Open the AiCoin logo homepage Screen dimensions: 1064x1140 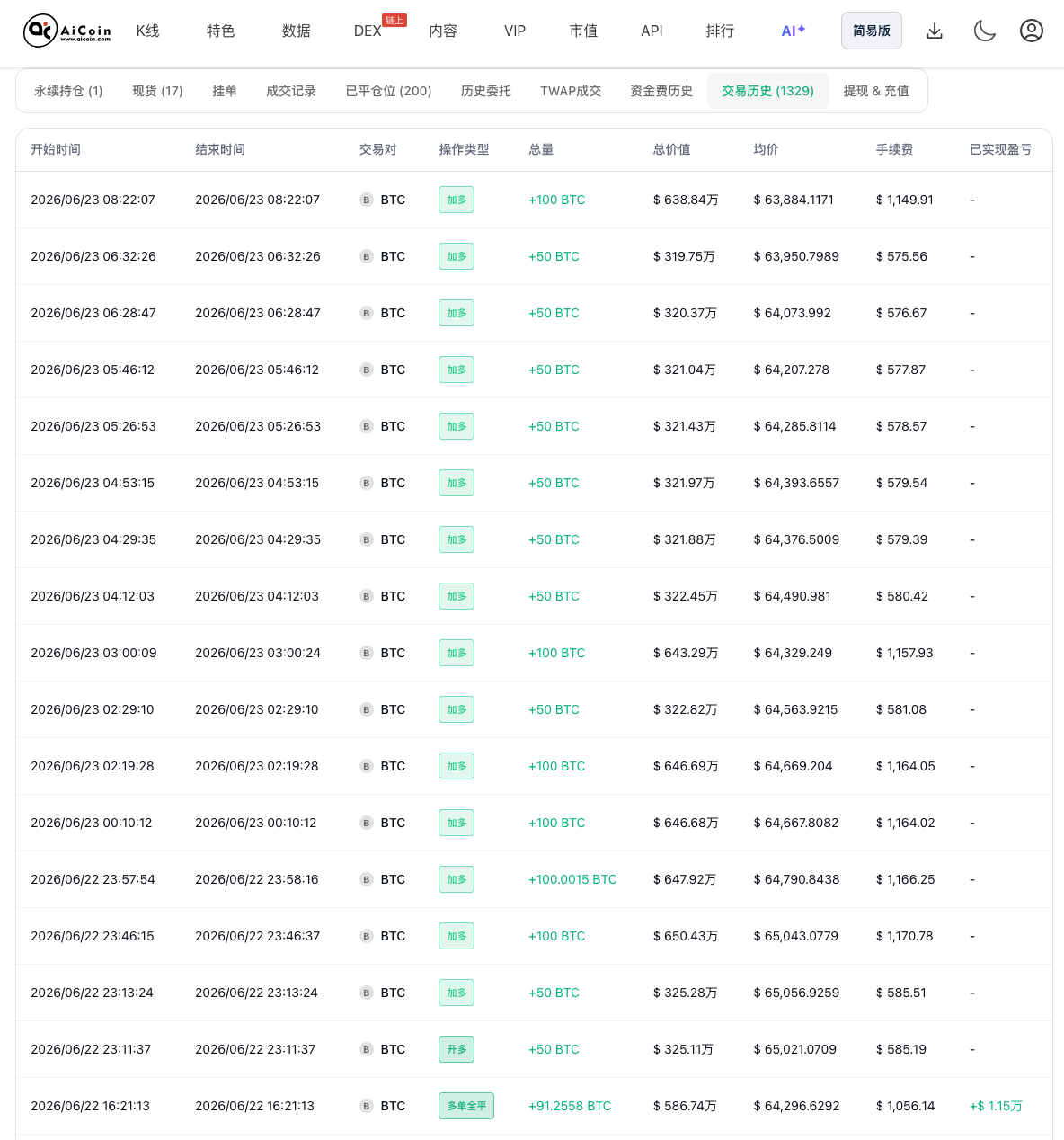coord(67,31)
